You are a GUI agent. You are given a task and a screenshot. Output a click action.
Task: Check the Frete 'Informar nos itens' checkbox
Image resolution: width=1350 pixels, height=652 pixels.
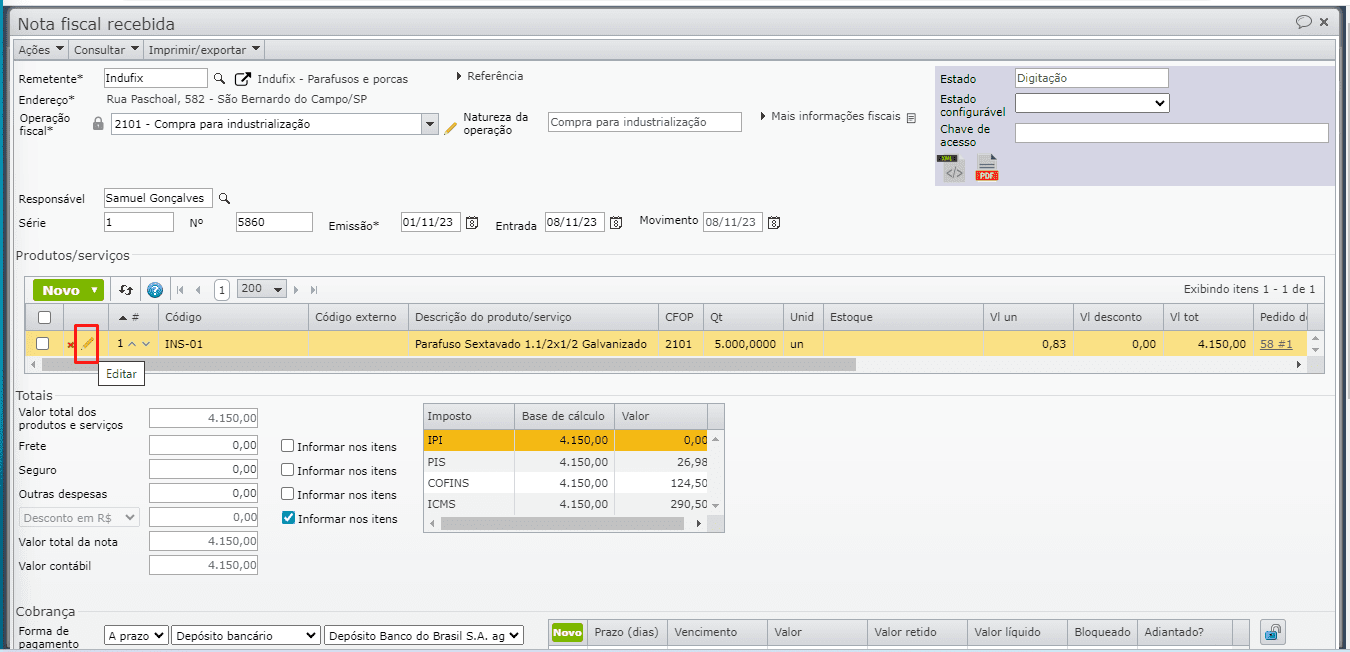[288, 446]
